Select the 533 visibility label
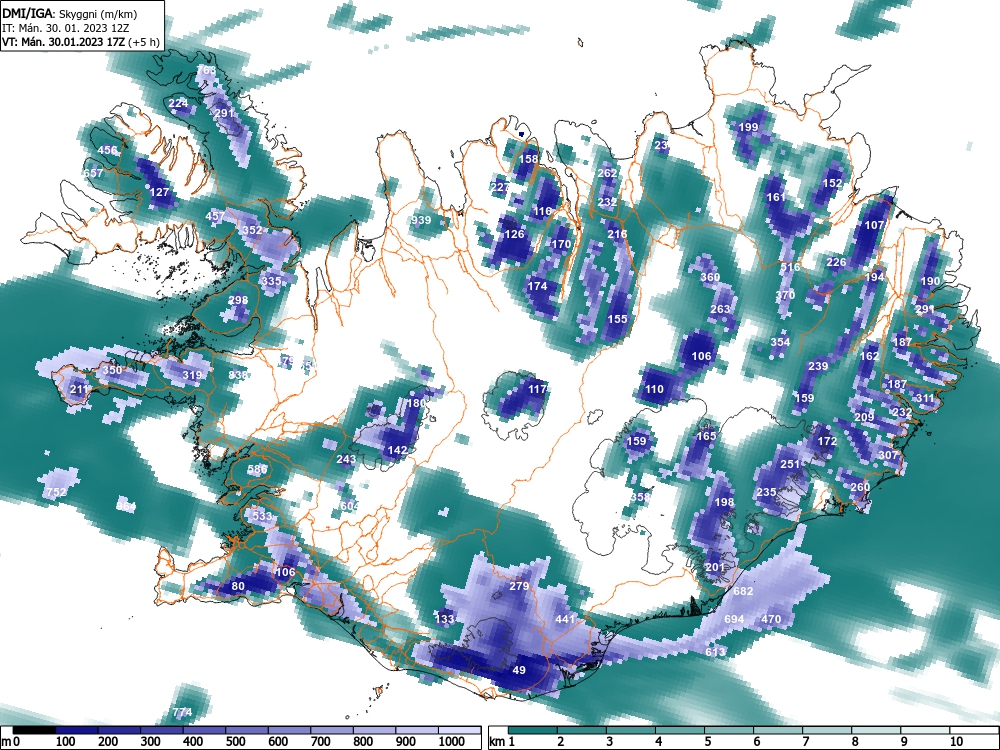 tap(262, 516)
